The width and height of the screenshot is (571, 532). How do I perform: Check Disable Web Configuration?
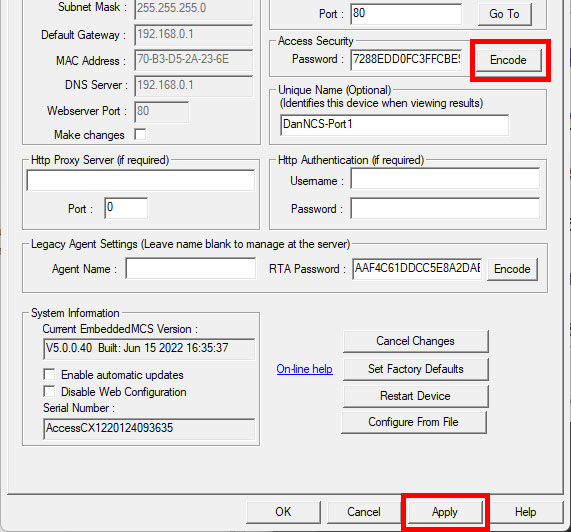(x=49, y=391)
